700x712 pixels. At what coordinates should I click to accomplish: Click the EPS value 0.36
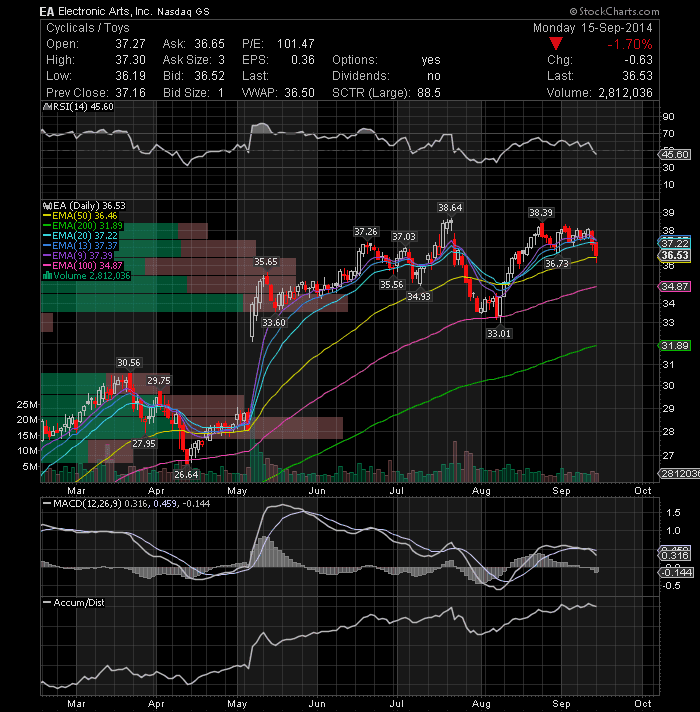coord(302,59)
